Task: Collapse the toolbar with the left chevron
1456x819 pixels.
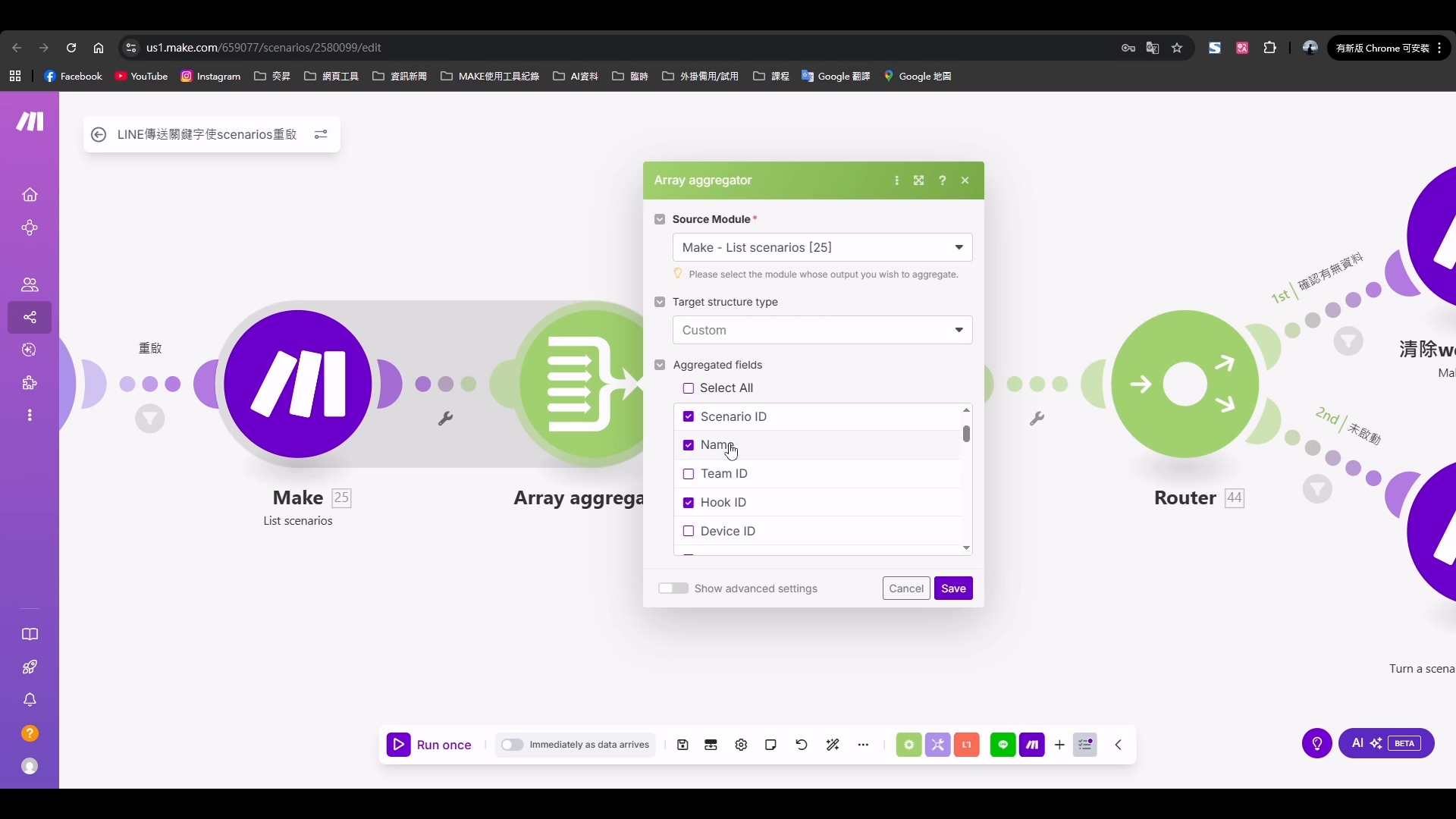Action: pos(1118,745)
